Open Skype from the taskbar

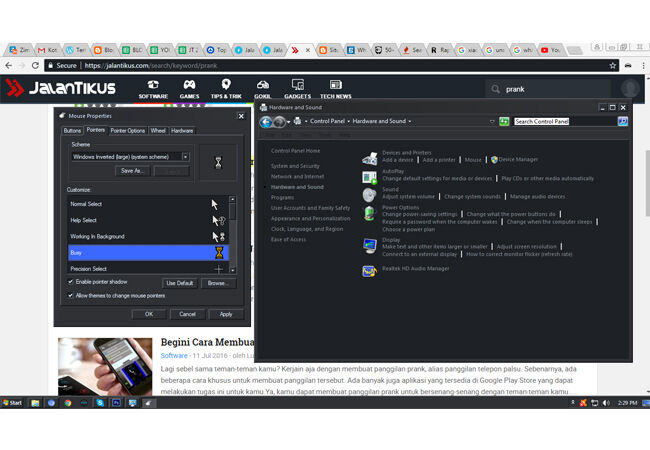tap(100, 403)
